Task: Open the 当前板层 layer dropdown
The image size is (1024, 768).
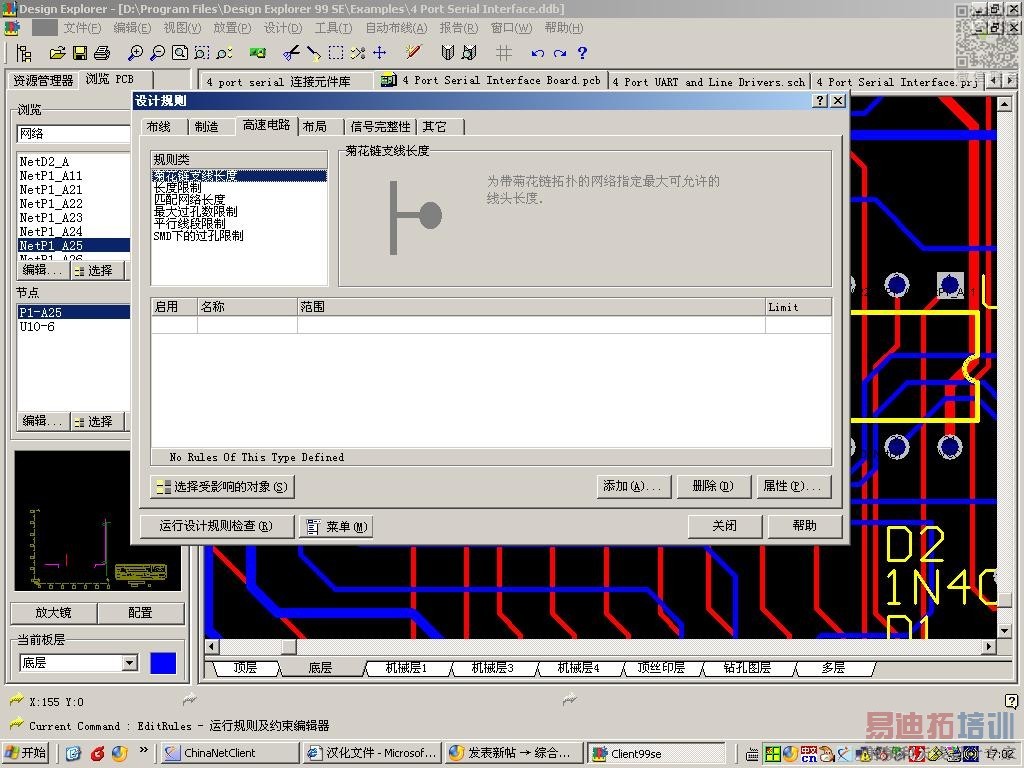Action: point(129,663)
